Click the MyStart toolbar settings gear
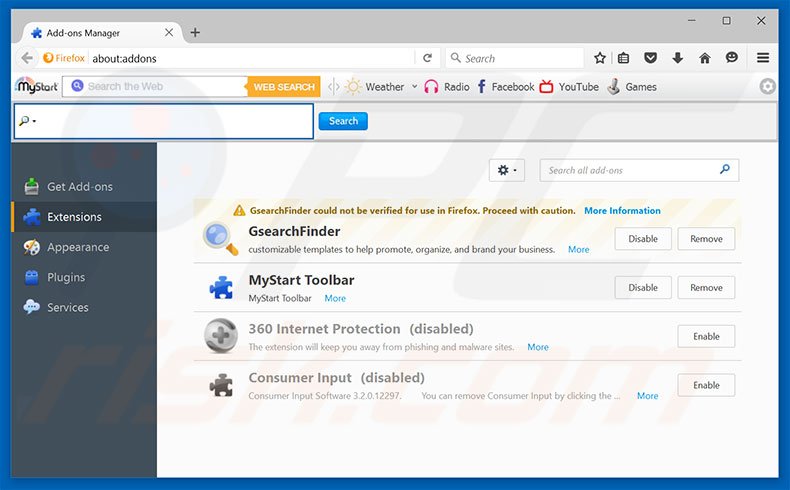The width and height of the screenshot is (790, 490). [x=767, y=87]
